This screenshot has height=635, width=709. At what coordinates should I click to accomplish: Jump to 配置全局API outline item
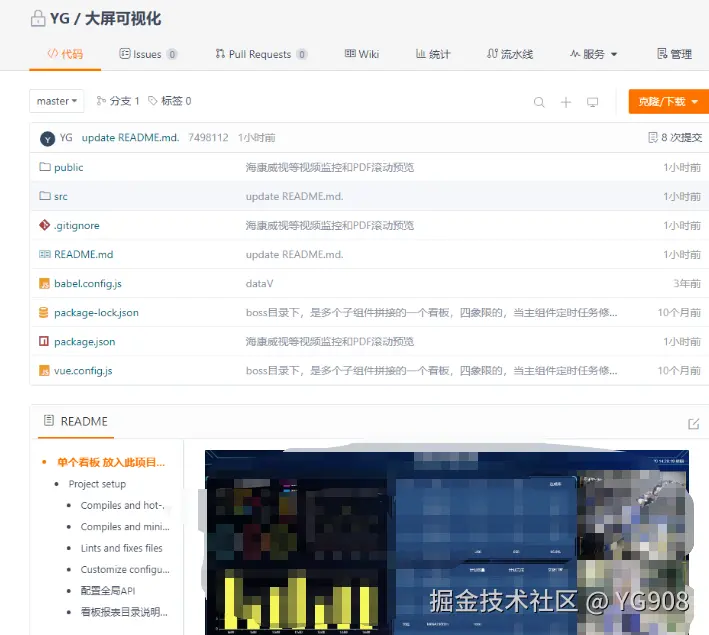108,591
